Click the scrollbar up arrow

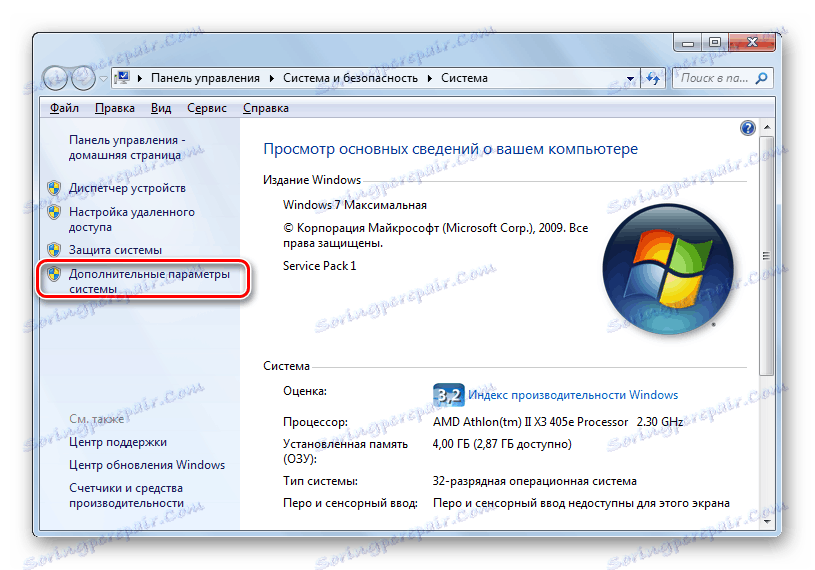(x=767, y=127)
